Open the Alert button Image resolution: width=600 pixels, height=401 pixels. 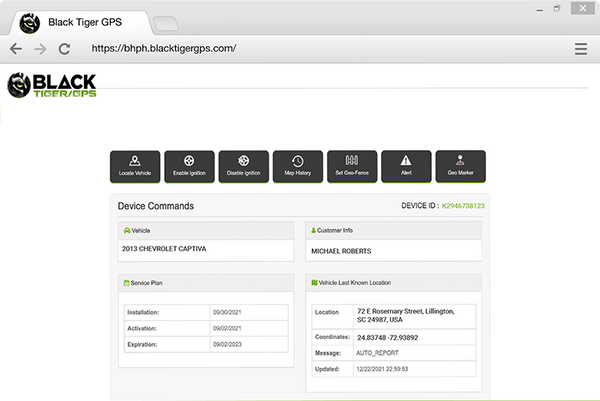(x=406, y=166)
